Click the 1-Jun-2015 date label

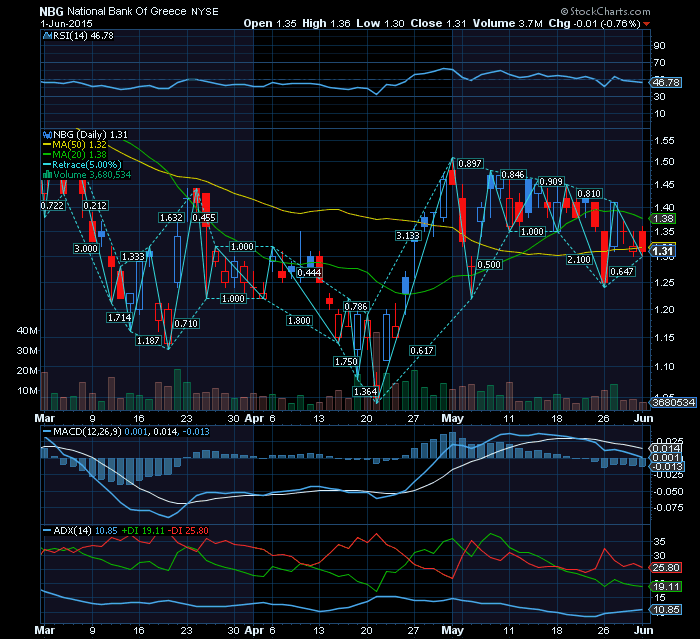(x=66, y=24)
